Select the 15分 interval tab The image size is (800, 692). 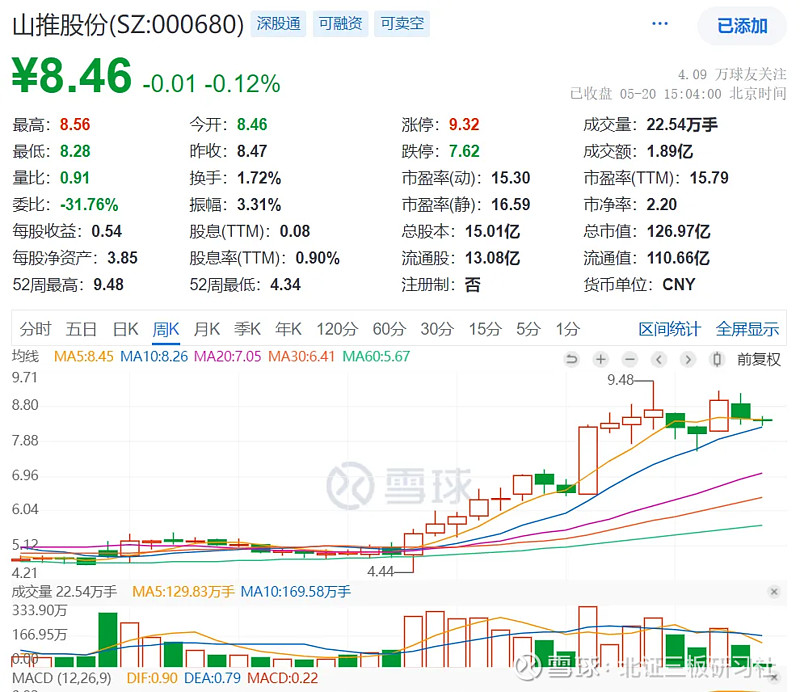(x=485, y=329)
